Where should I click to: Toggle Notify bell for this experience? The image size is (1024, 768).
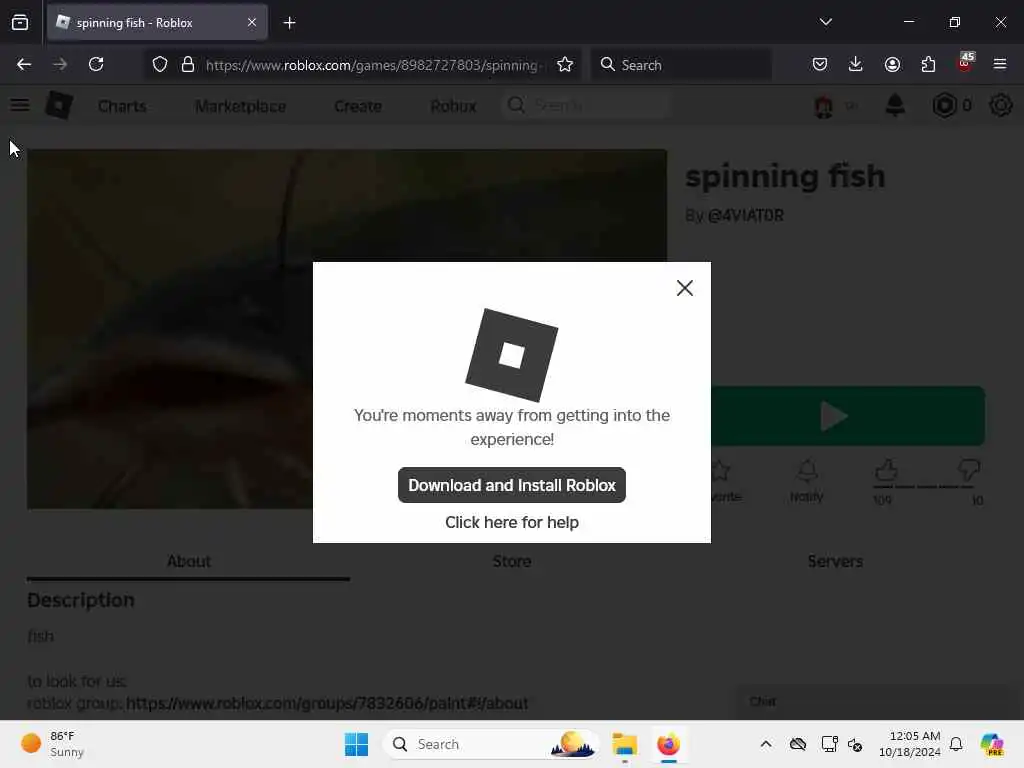[807, 481]
